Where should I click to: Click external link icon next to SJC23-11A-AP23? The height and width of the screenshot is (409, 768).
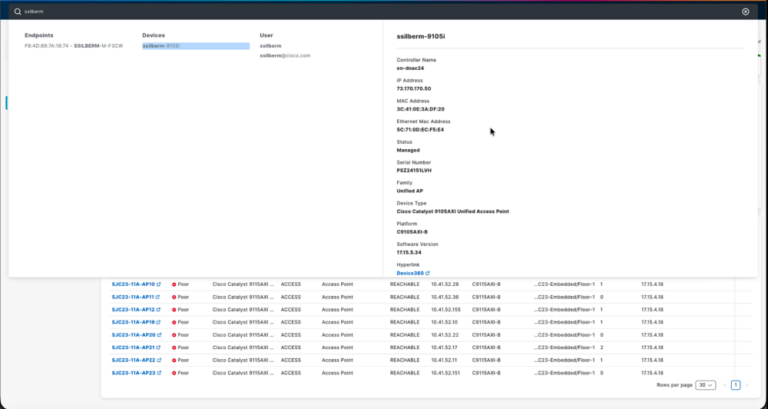point(159,373)
